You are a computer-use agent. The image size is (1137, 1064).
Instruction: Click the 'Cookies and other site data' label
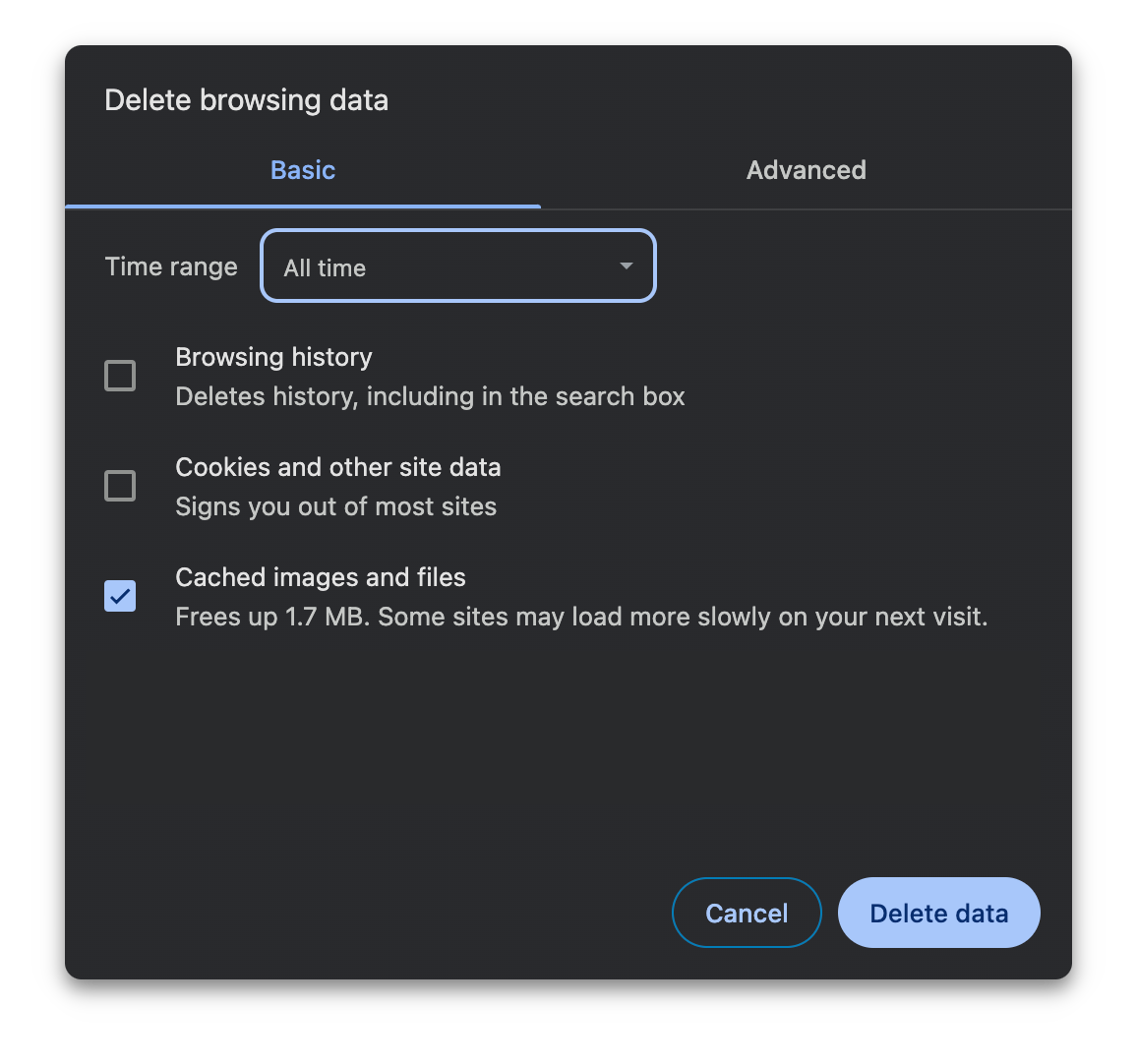[x=337, y=467]
